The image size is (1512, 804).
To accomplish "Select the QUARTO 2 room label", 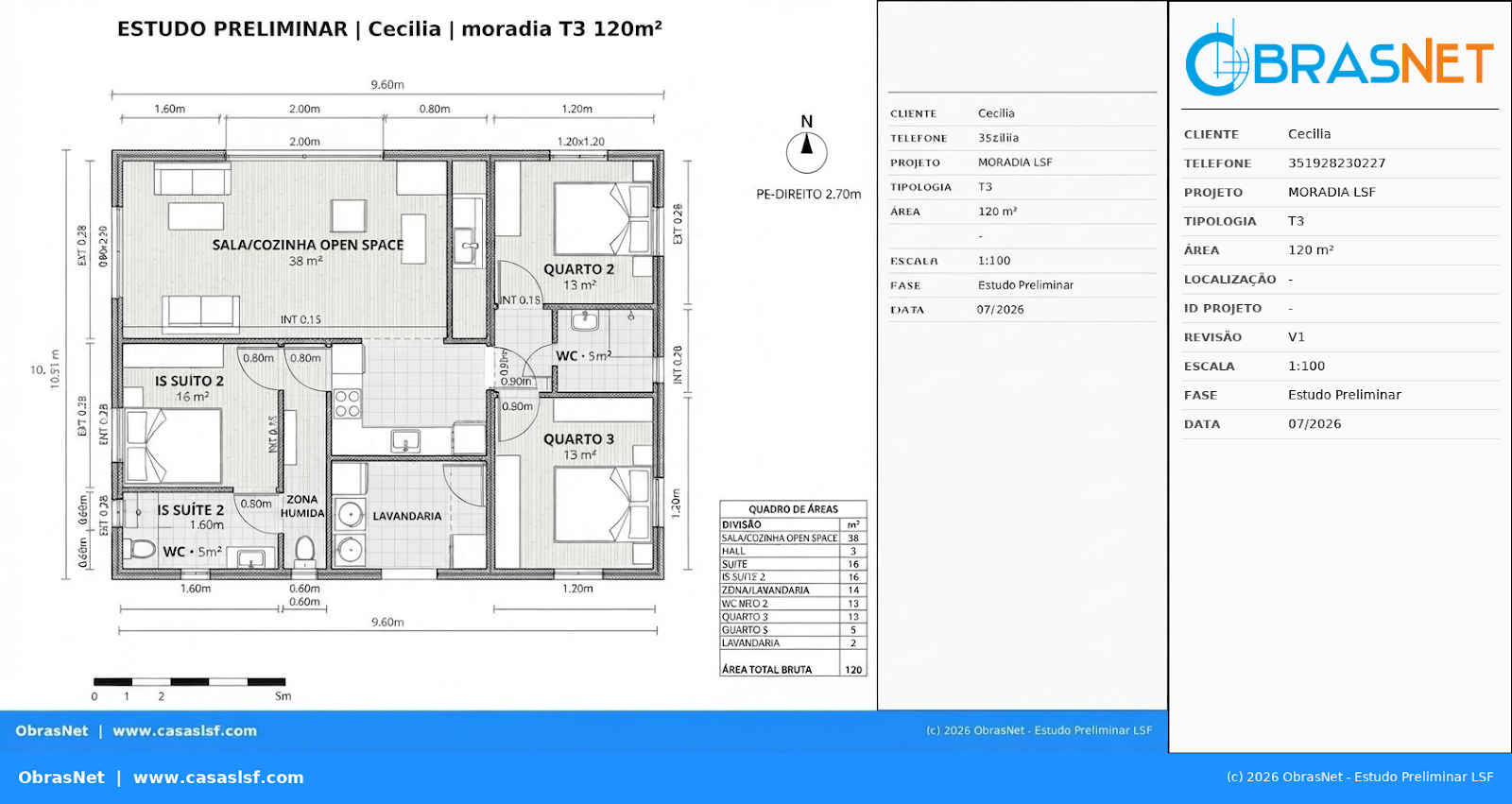I will [x=578, y=269].
